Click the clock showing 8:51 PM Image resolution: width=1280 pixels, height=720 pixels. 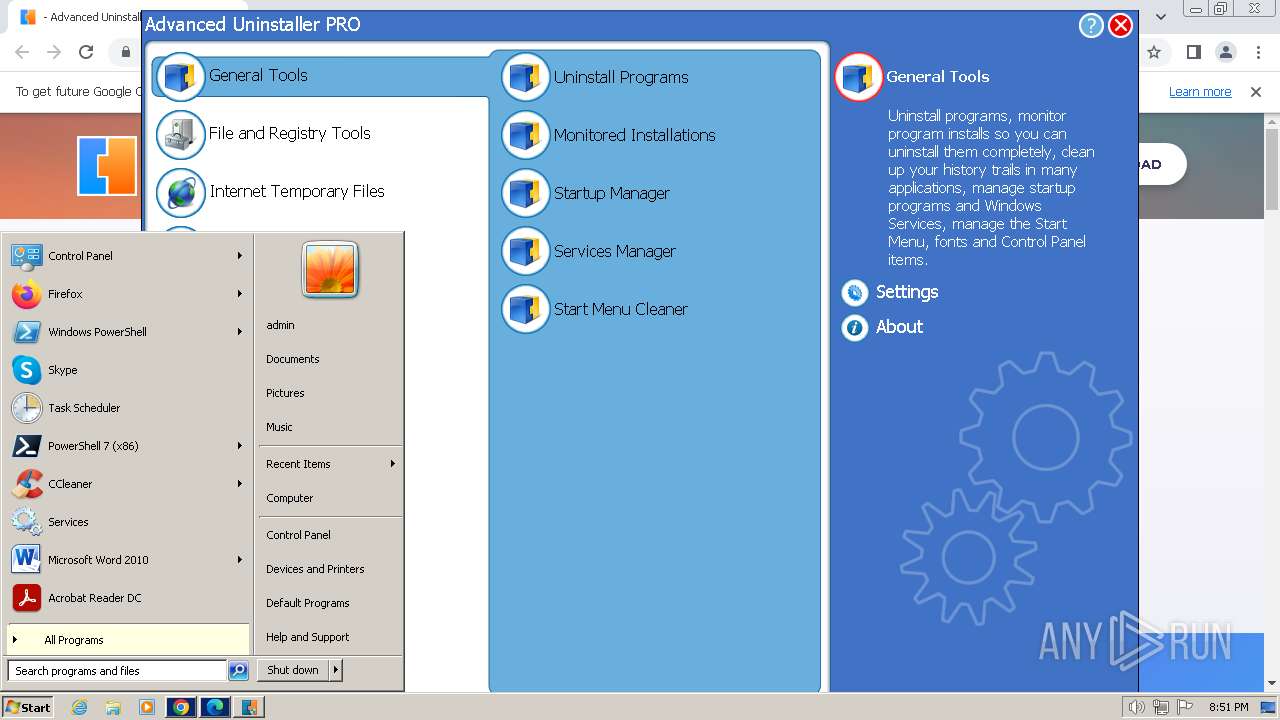(x=1229, y=707)
